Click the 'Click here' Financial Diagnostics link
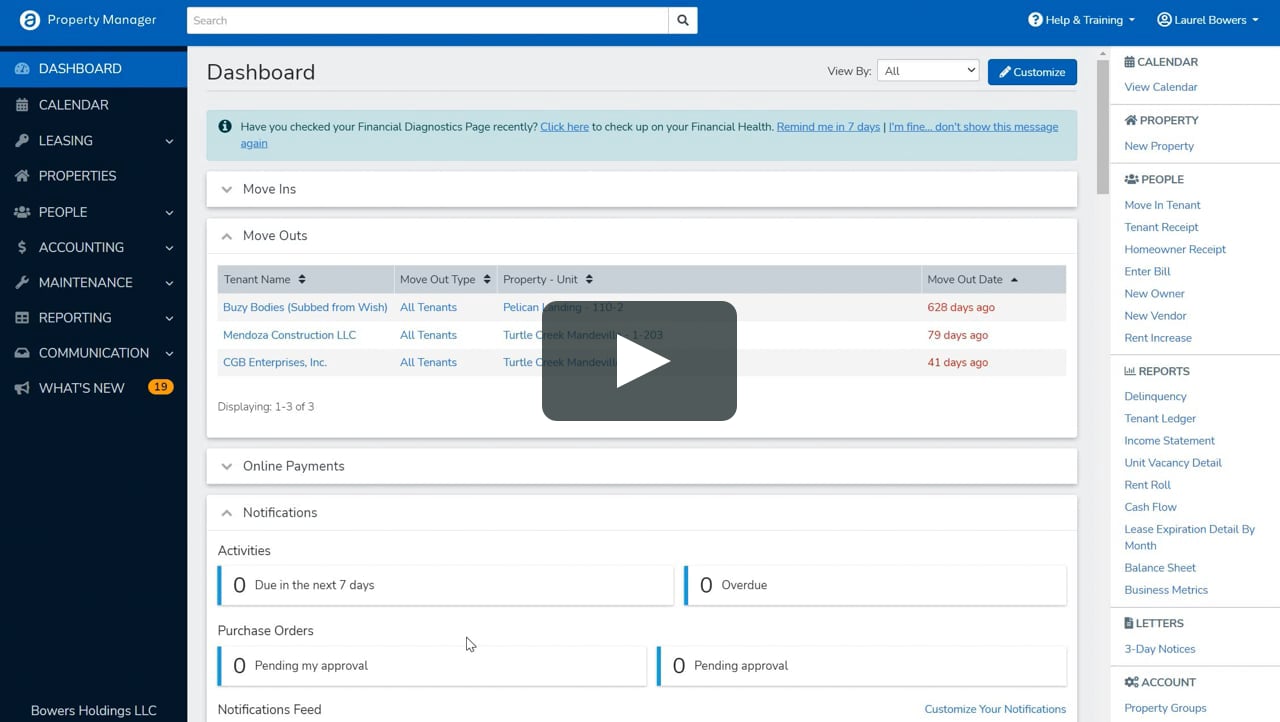 pos(564,127)
